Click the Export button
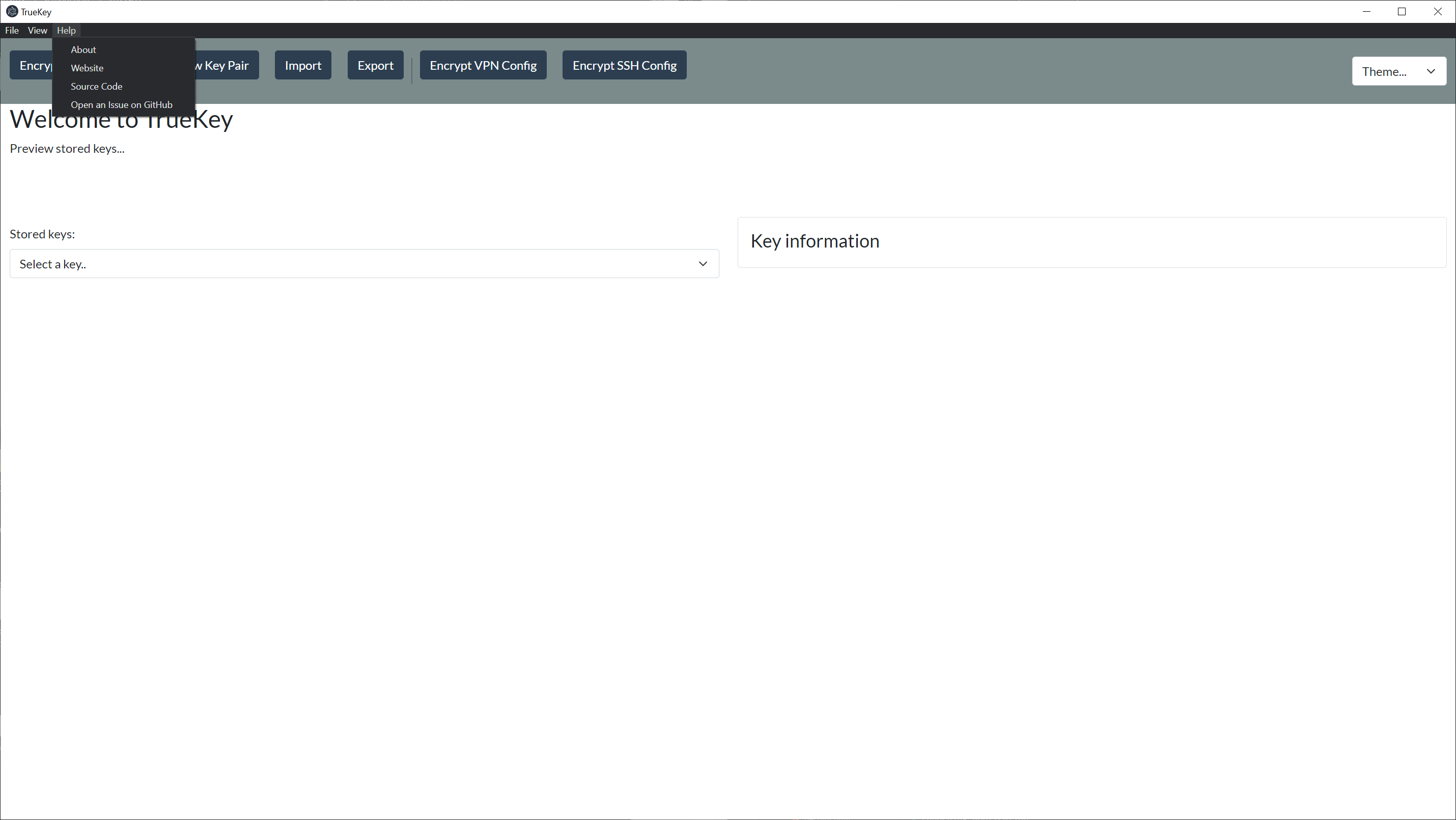The image size is (1456, 820). coord(375,65)
